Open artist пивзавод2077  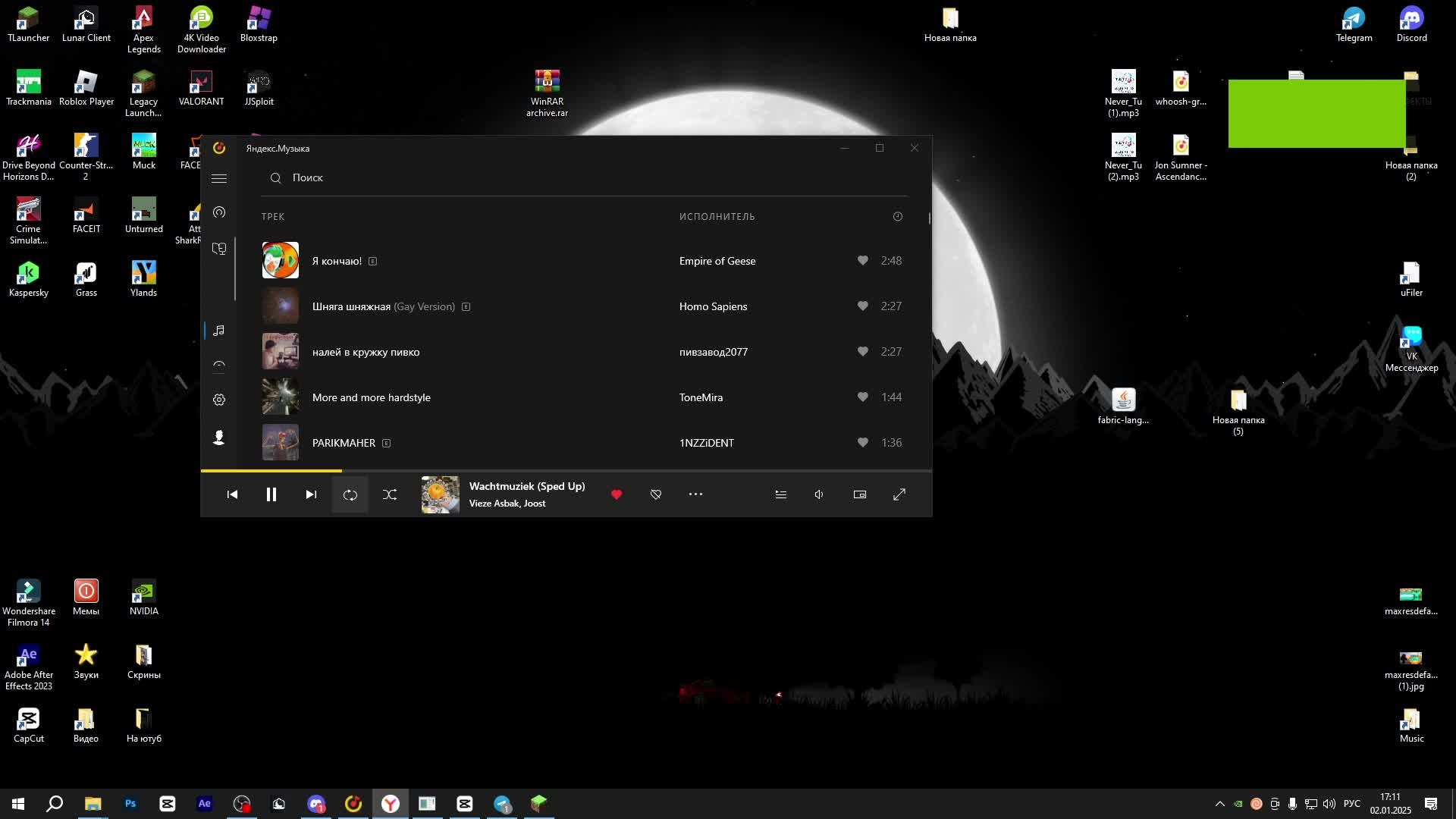pyautogui.click(x=714, y=352)
